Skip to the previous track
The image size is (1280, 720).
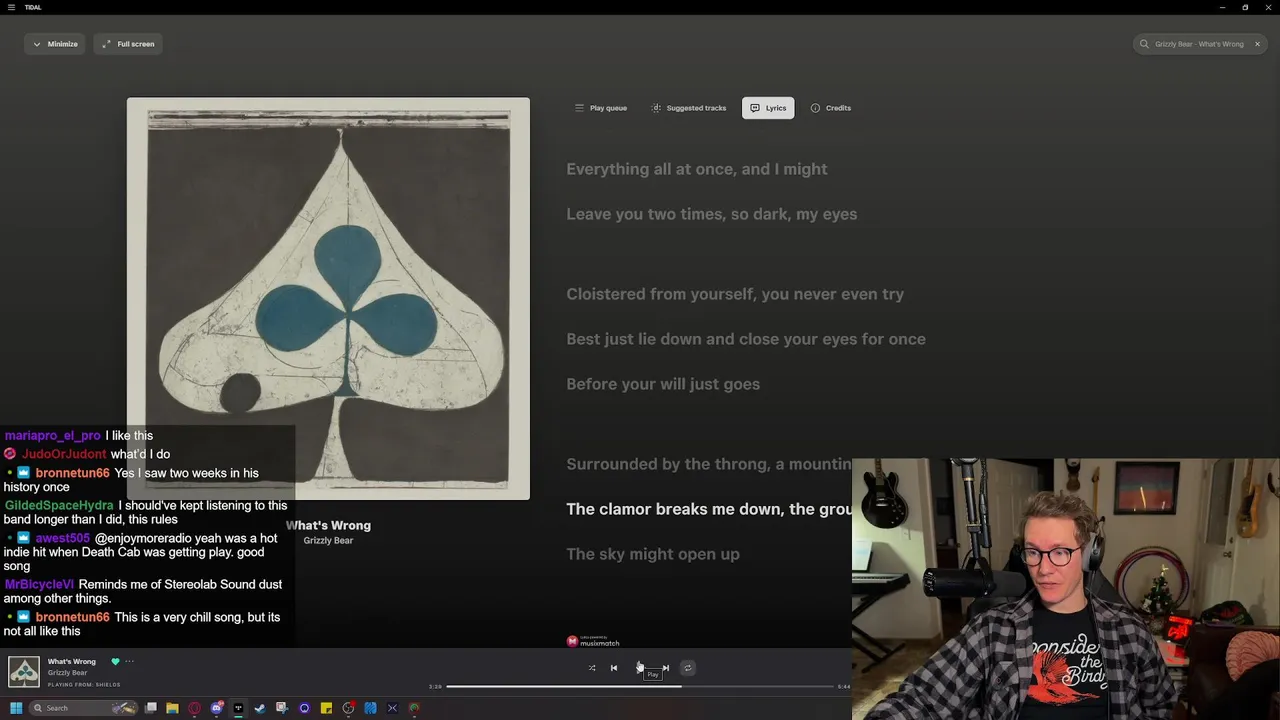614,668
